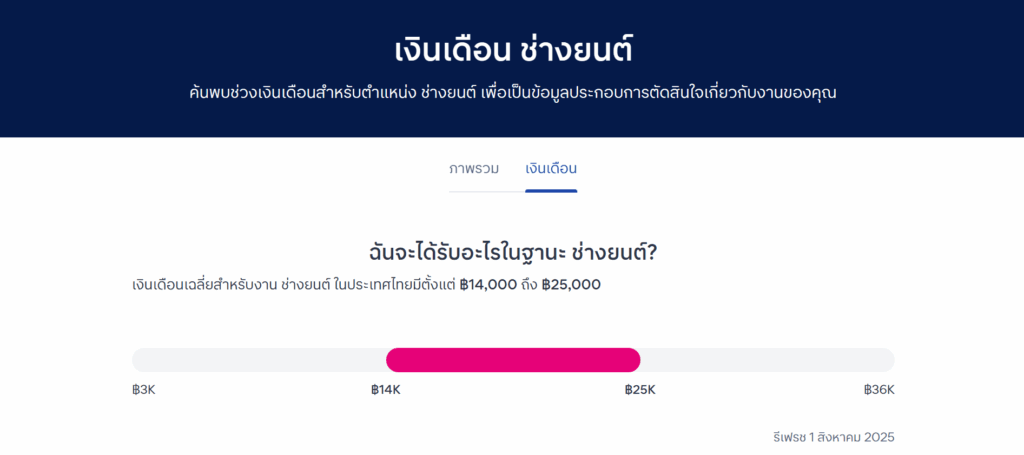
Task: Click the pink salary range bar
Action: [x=513, y=360]
